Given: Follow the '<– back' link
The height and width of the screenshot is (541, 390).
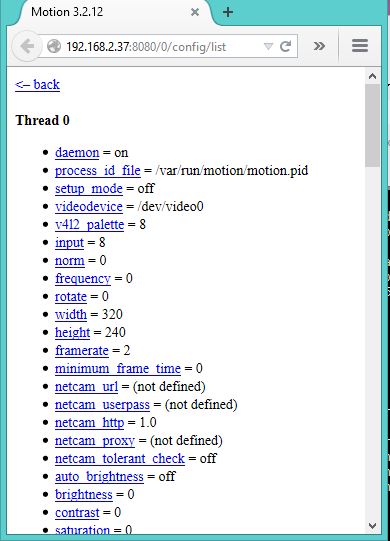Looking at the screenshot, I should pos(37,85).
